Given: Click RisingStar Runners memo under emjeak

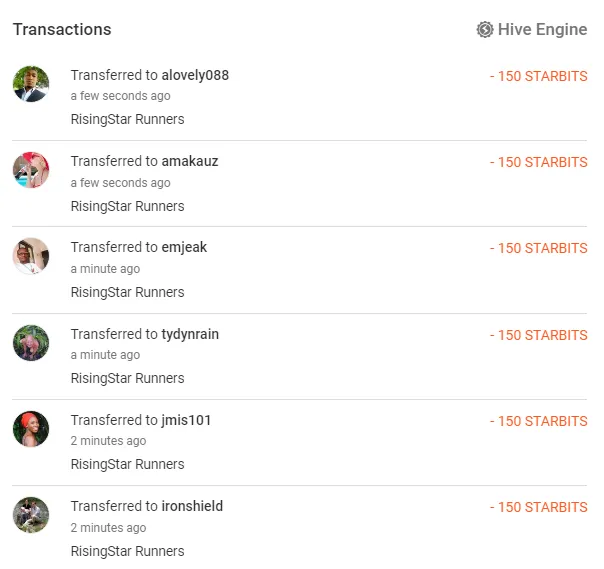Looking at the screenshot, I should point(127,292).
